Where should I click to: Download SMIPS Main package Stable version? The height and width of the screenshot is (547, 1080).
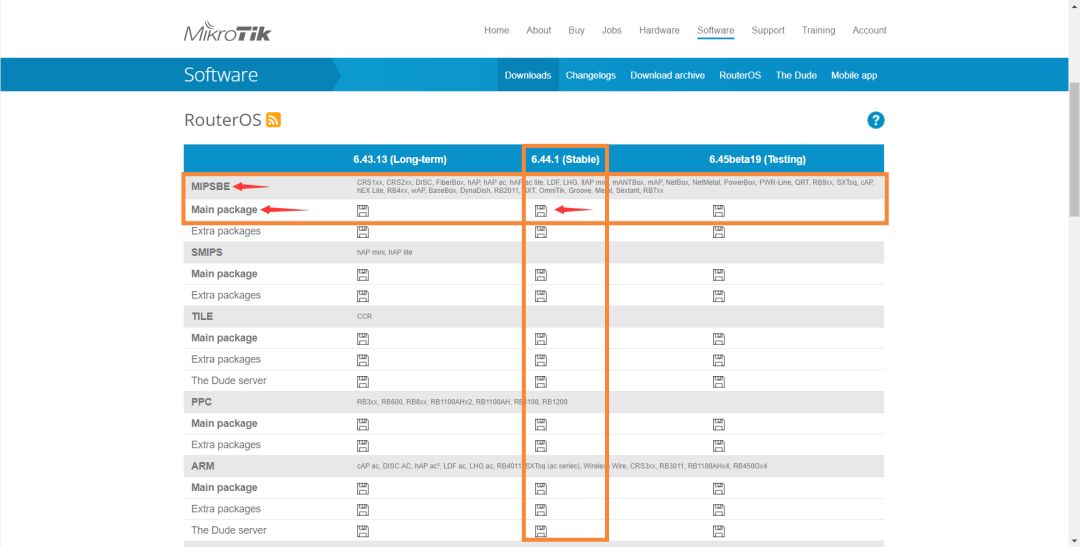click(x=541, y=275)
